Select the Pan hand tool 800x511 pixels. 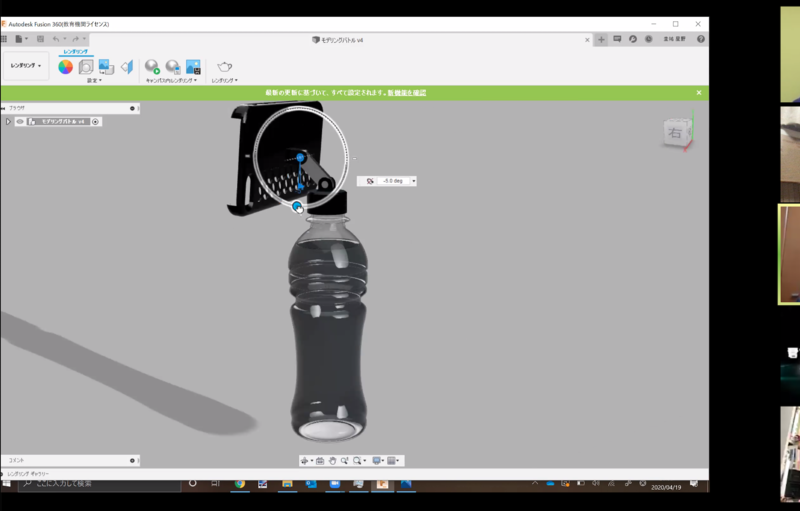click(332, 461)
